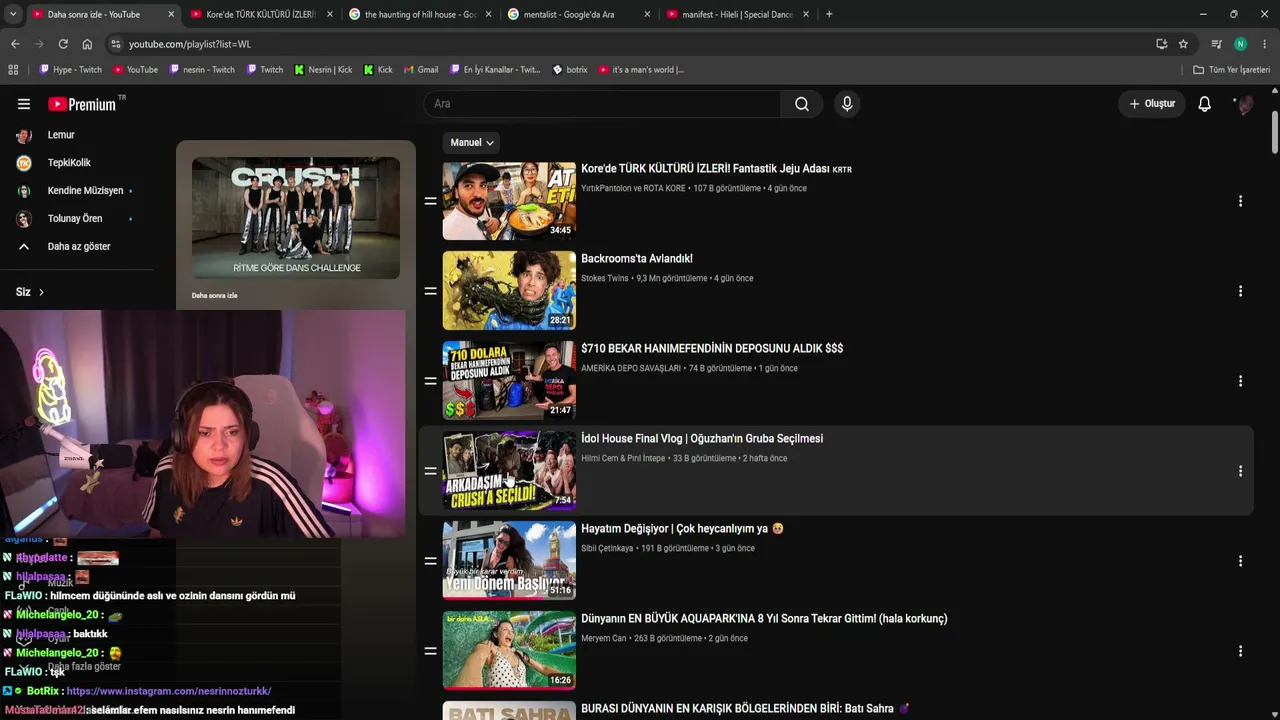
Task: Click the YouTube search input field
Action: pyautogui.click(x=602, y=104)
